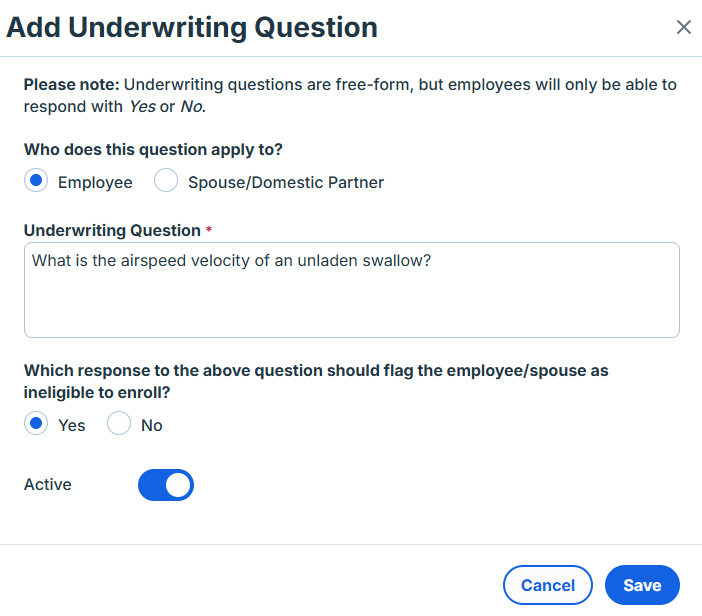This screenshot has width=702, height=616.
Task: Choose the Yes radio for ineligible response
Action: pyautogui.click(x=36, y=424)
